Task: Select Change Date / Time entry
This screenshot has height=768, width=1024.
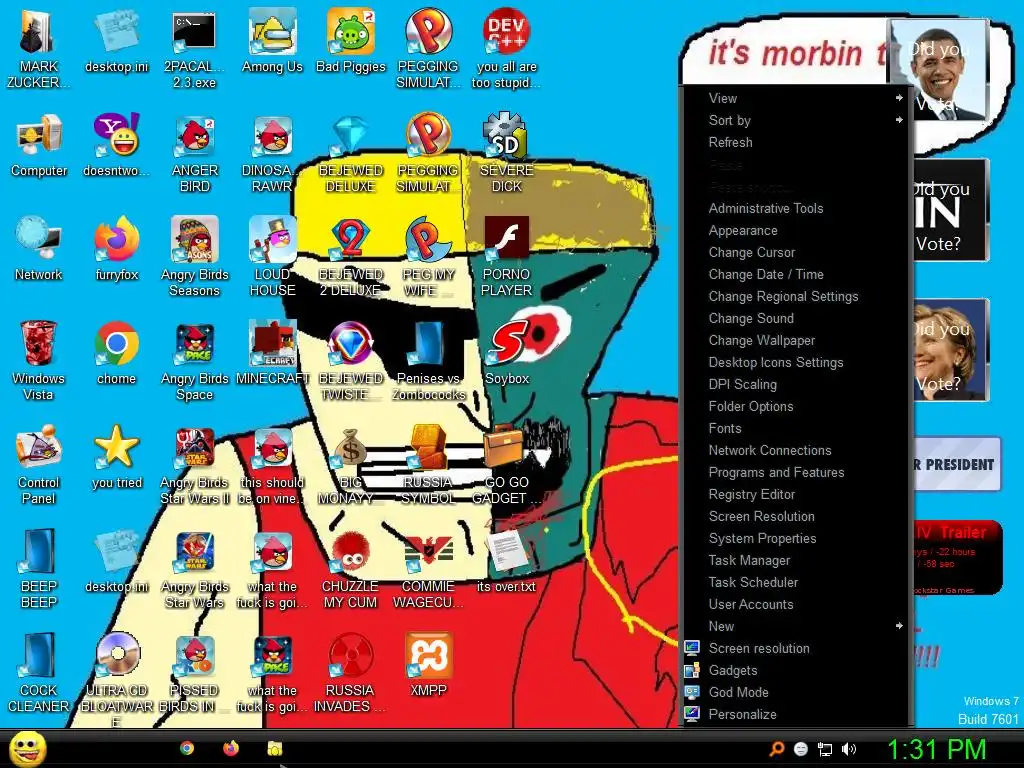Action: click(x=796, y=274)
